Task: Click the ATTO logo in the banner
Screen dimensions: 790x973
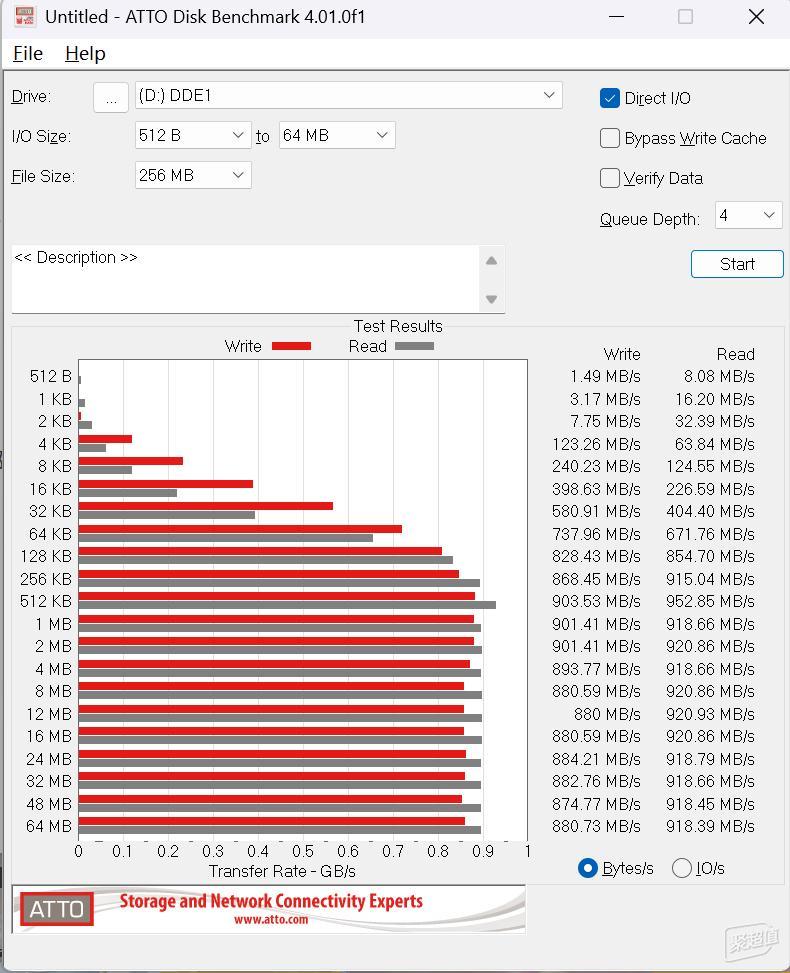Action: tap(56, 909)
